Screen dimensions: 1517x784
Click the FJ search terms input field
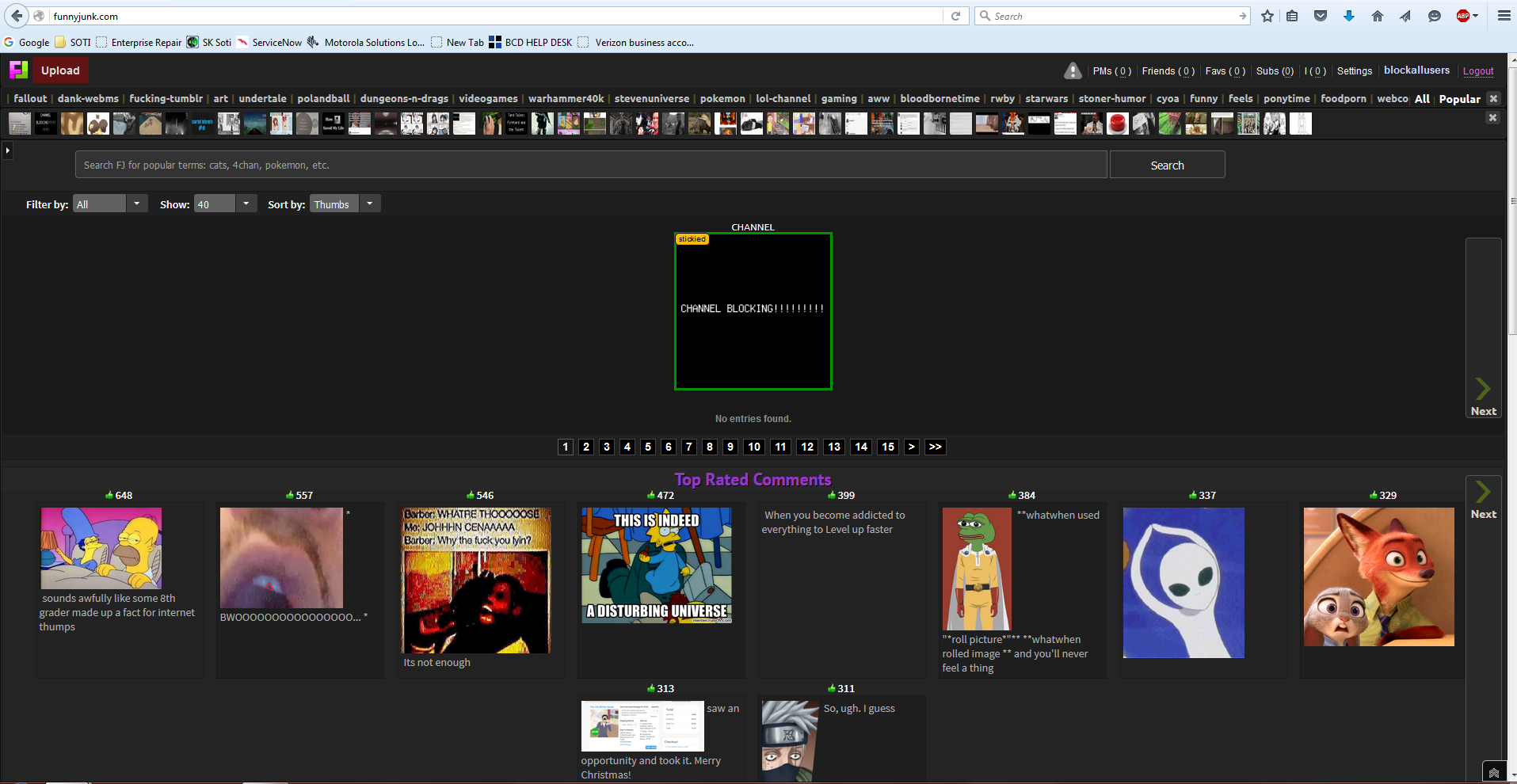(x=590, y=165)
